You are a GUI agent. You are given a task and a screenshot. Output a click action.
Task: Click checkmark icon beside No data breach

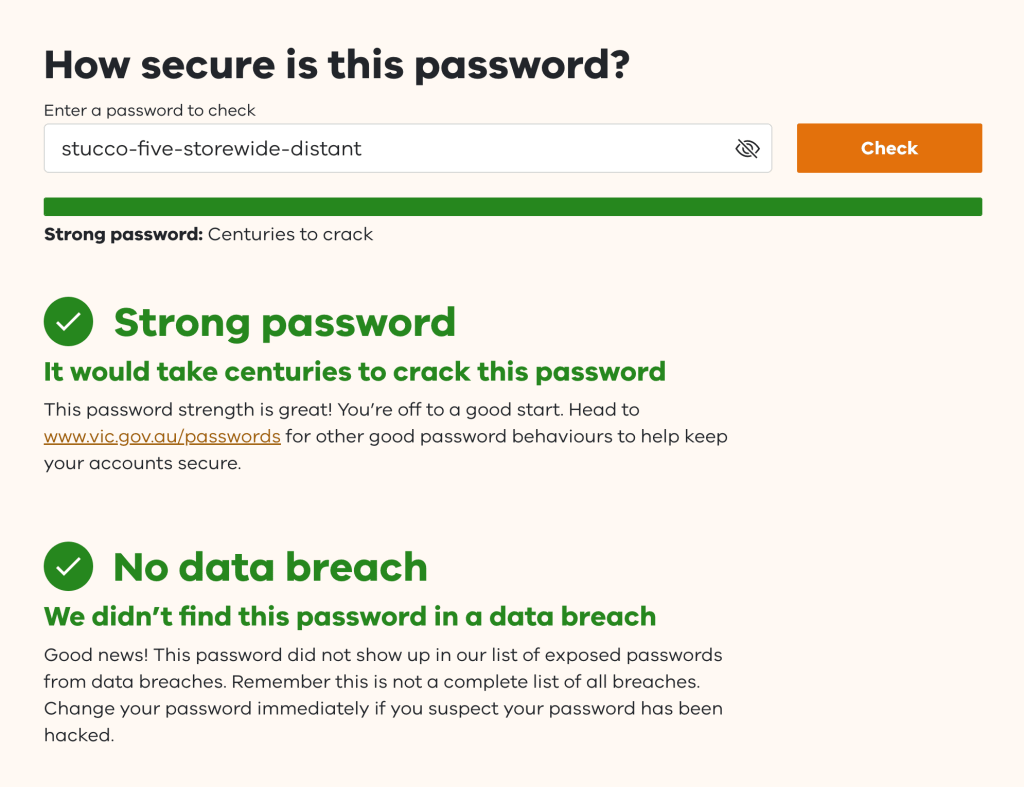(68, 567)
